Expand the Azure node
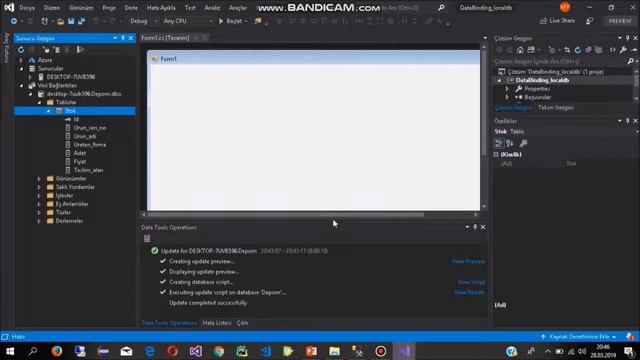 [x=21, y=60]
